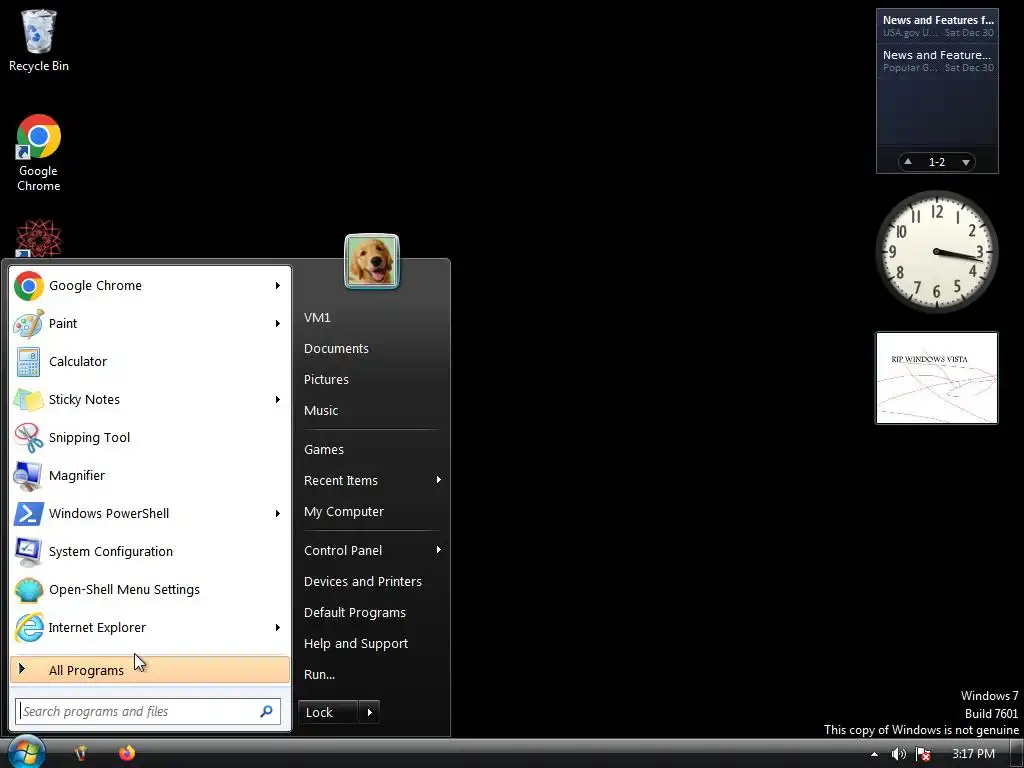This screenshot has height=768, width=1024.
Task: Open second News and Feature headline
Action: [x=937, y=61]
